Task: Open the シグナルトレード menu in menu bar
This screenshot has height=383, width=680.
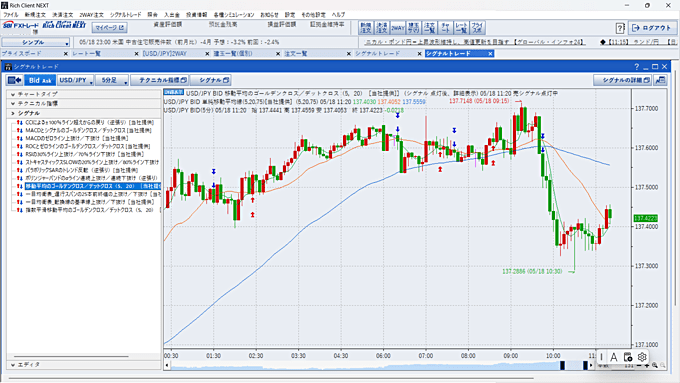Action: point(125,15)
